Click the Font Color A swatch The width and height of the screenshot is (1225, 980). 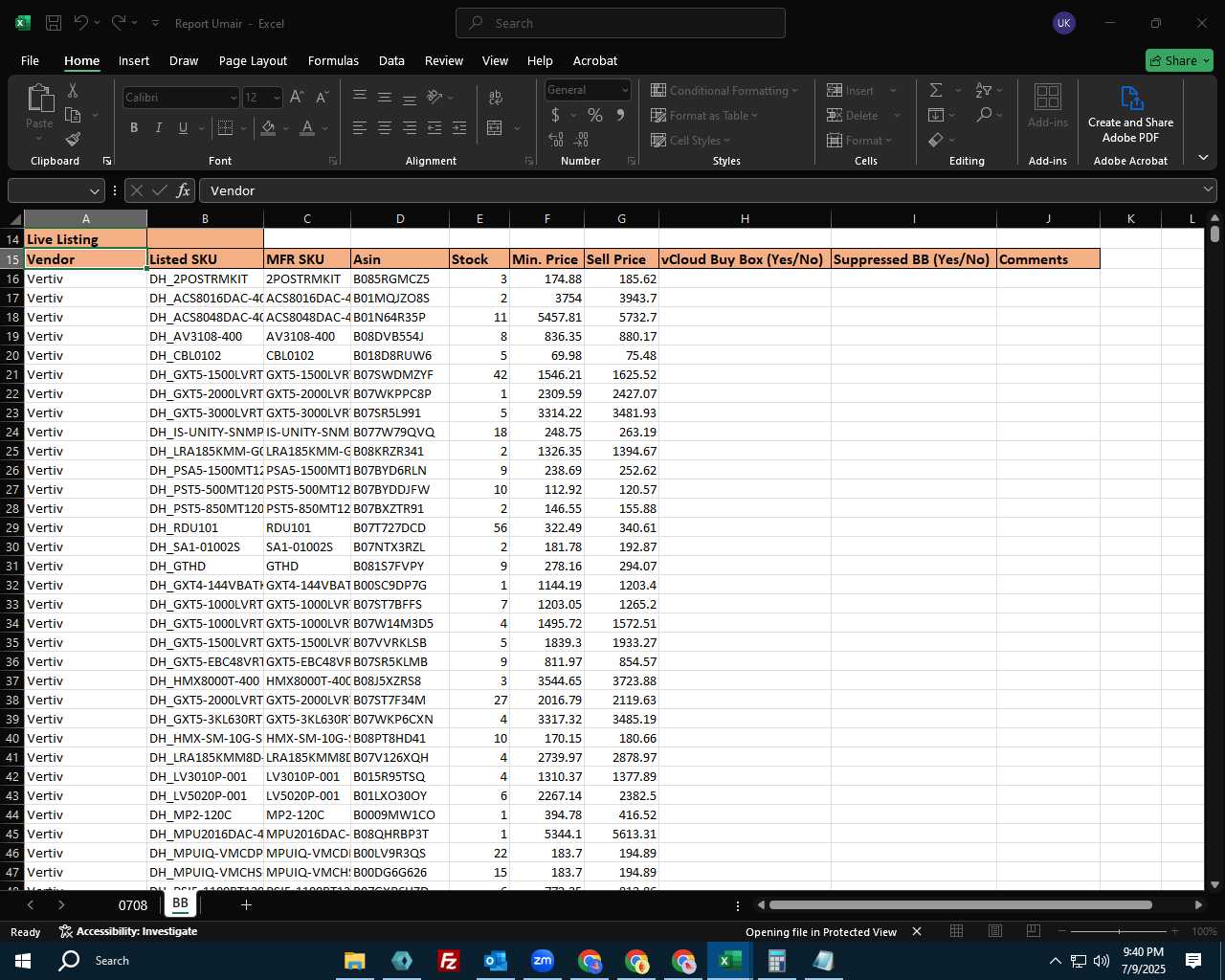point(307,127)
